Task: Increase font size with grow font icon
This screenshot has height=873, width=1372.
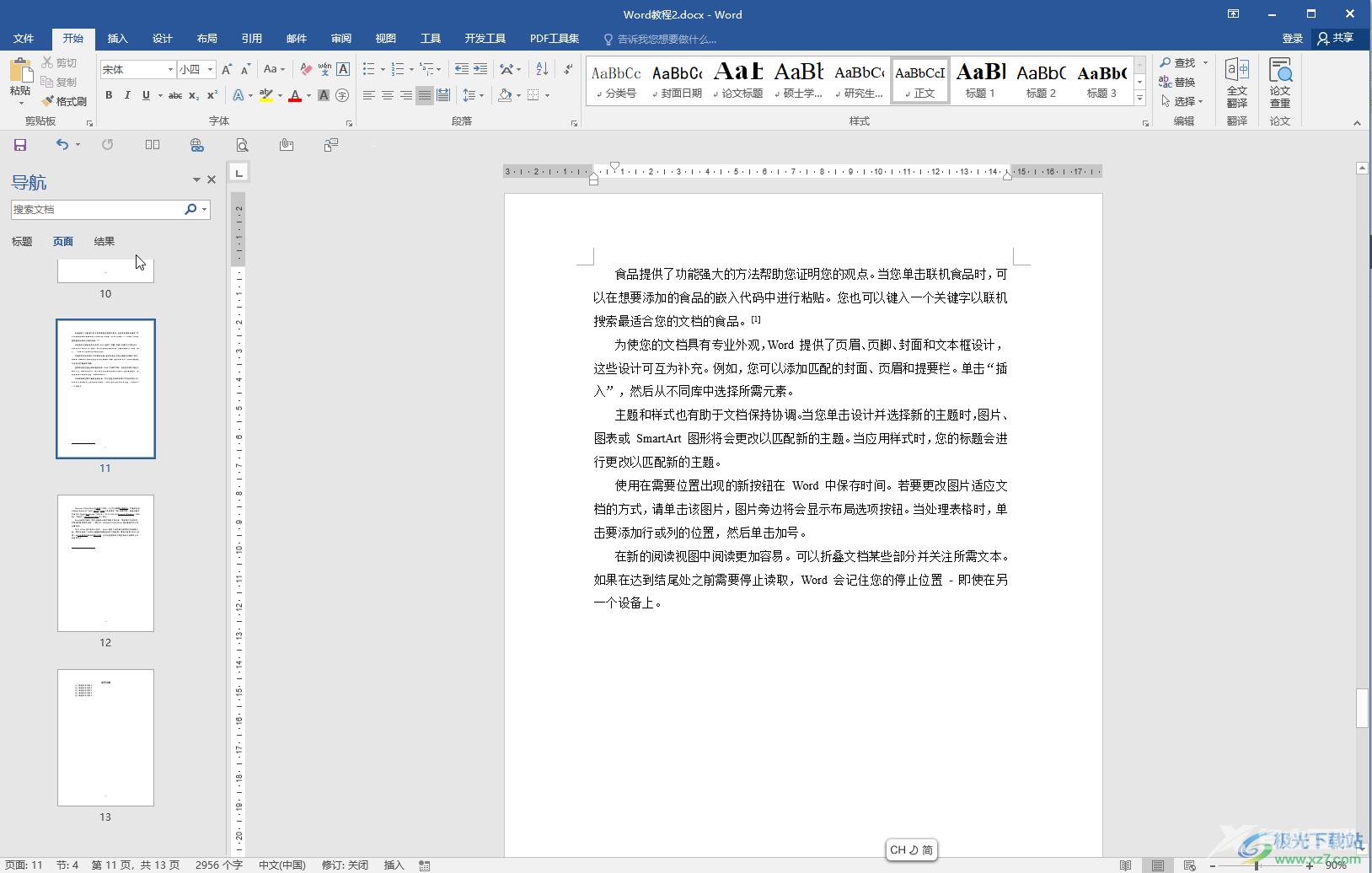Action: (227, 69)
